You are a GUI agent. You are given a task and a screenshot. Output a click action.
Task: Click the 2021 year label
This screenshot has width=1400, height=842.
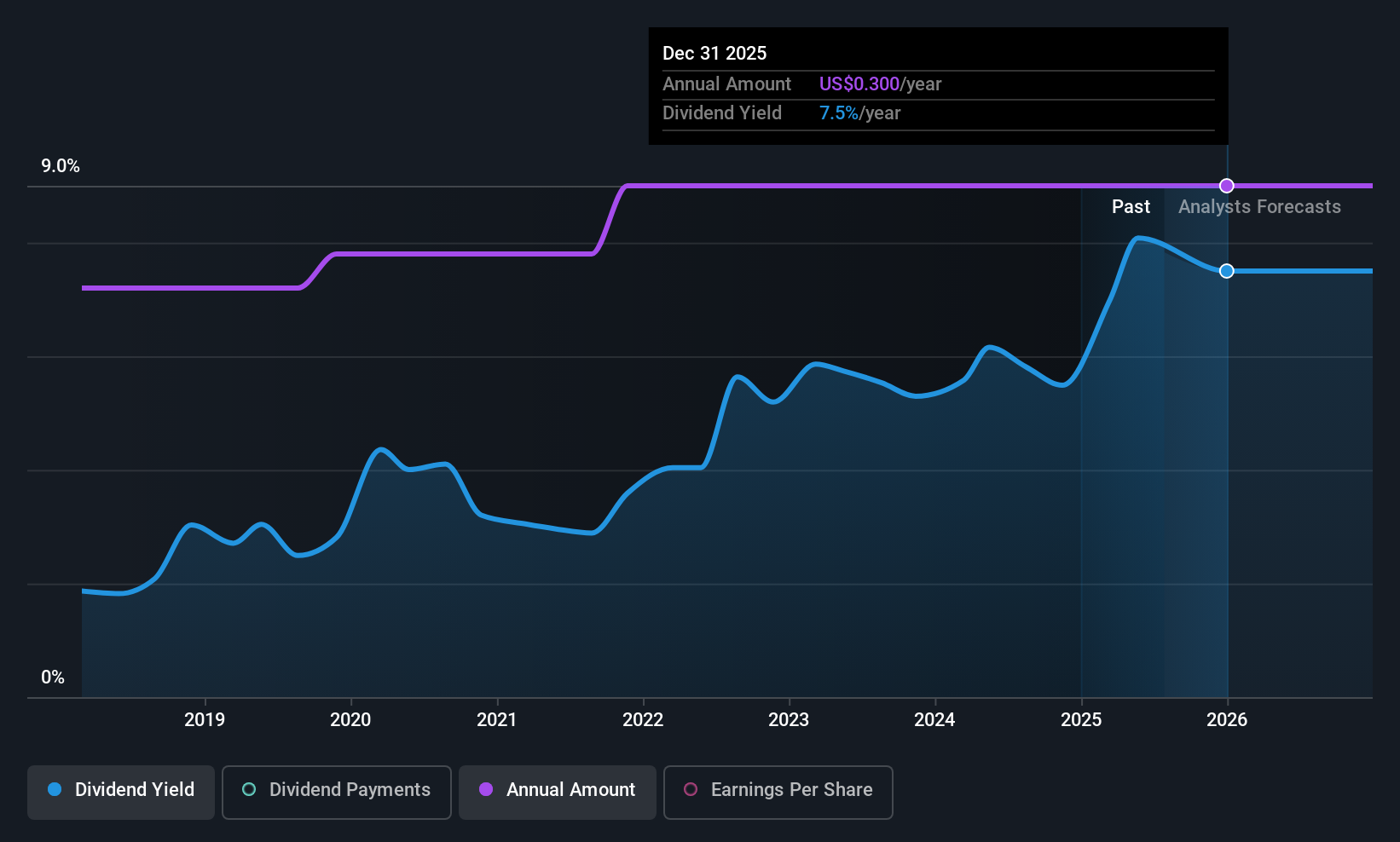[x=497, y=720]
